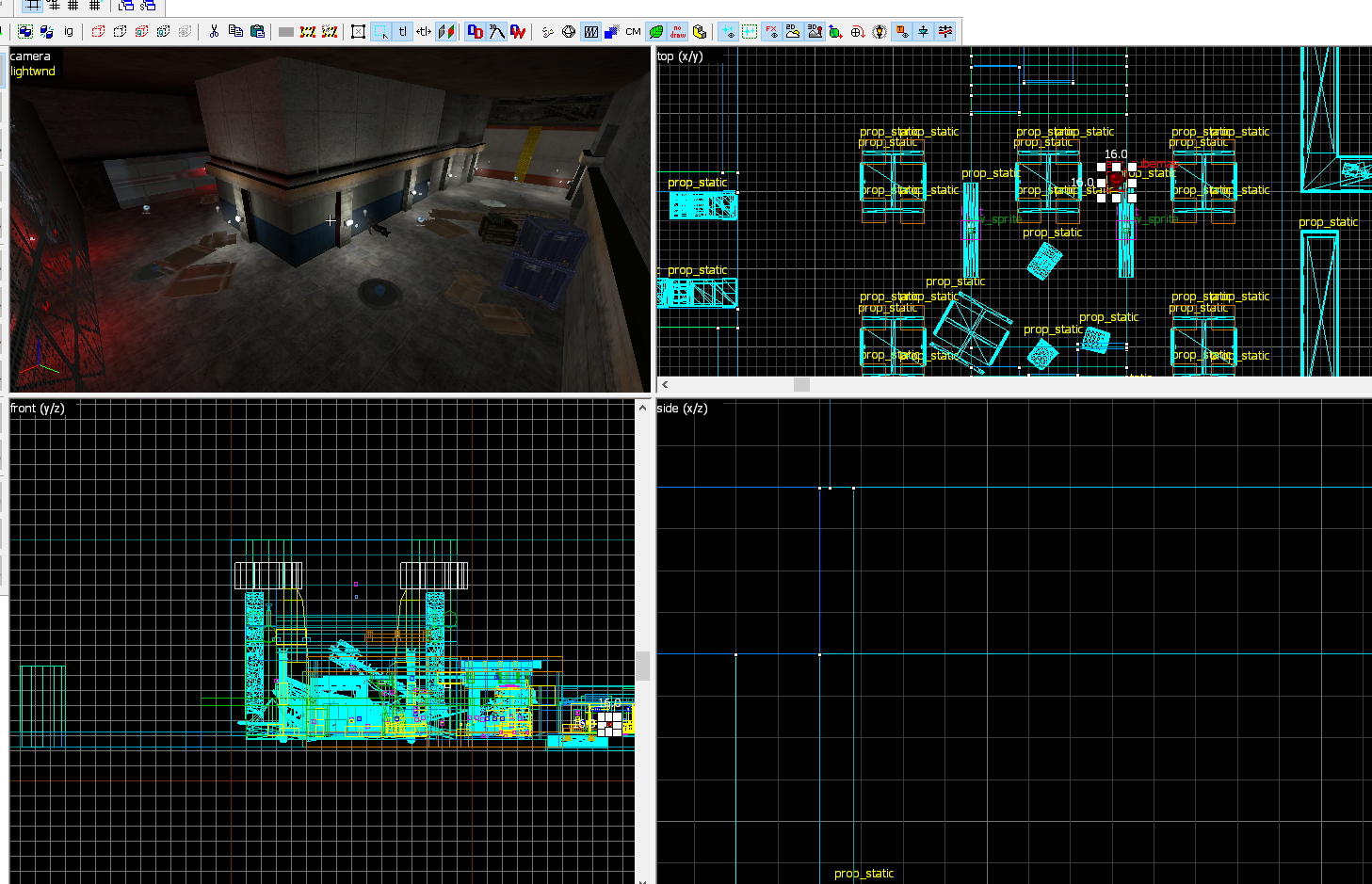Click the CM toolbar button
Image resolution: width=1372 pixels, height=884 pixels.
pos(633,31)
